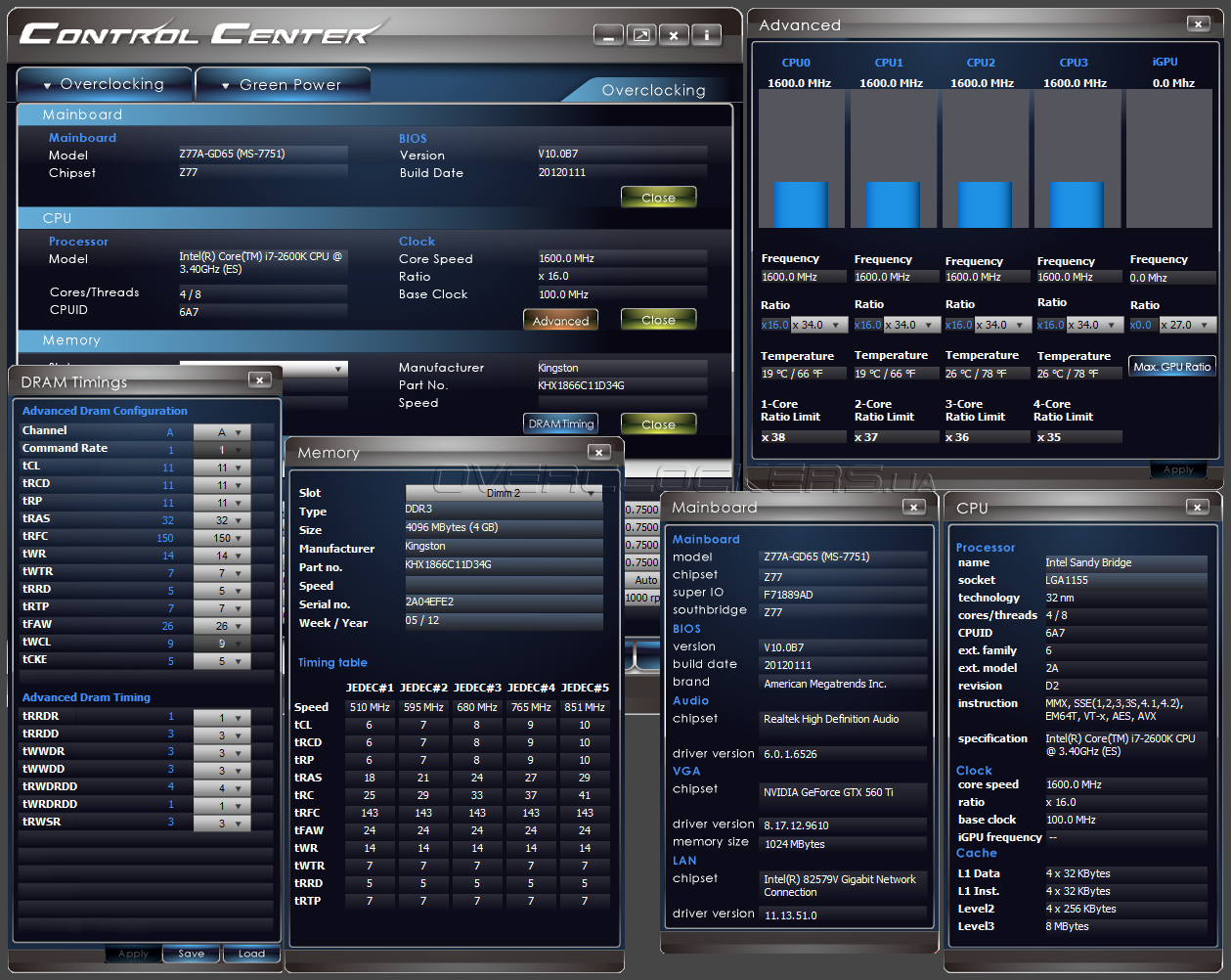1231x980 pixels.
Task: Open the Slot dropdown showing Dimm 2
Action: 504,493
